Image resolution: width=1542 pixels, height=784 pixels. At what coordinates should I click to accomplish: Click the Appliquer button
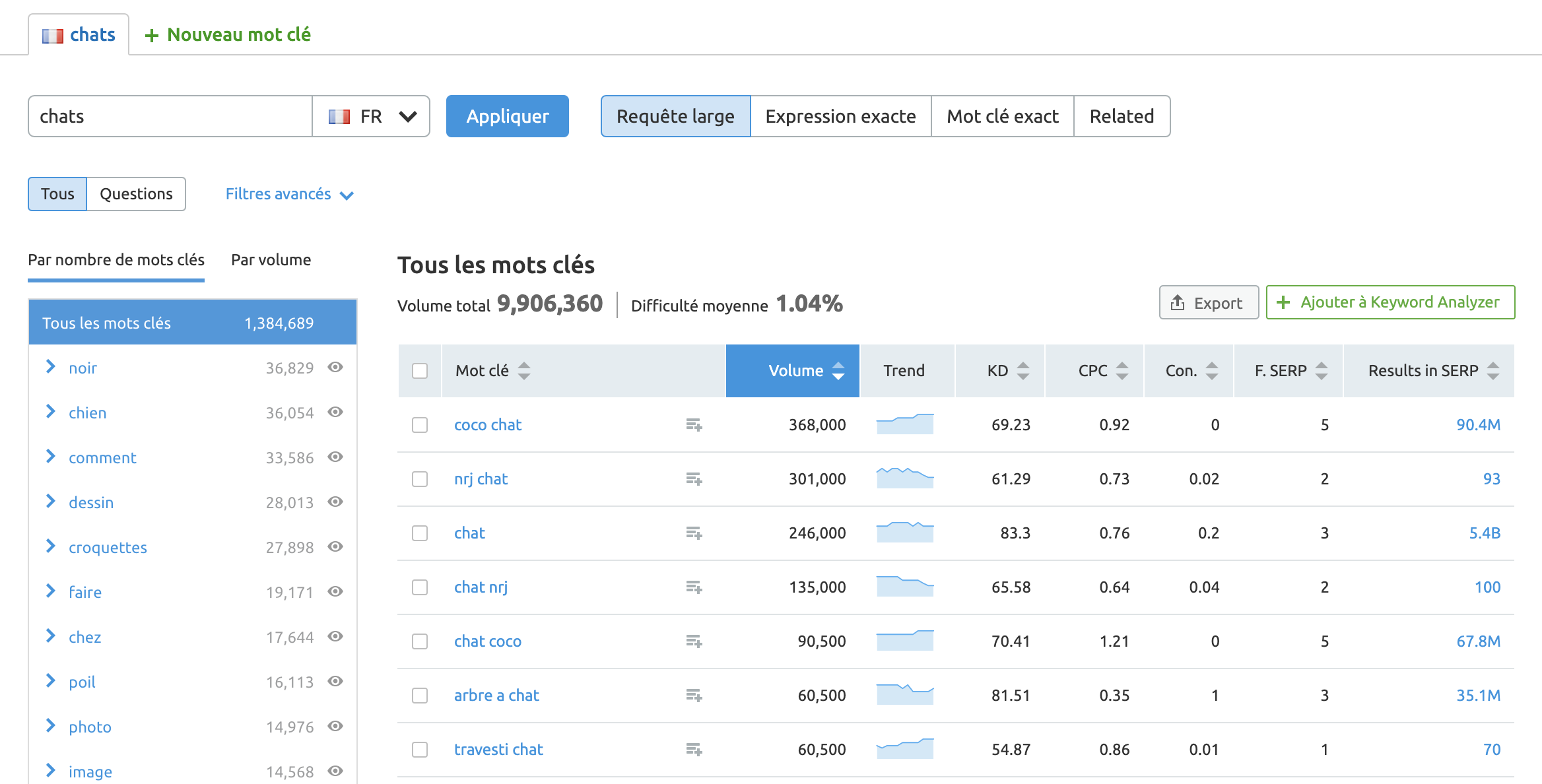507,116
